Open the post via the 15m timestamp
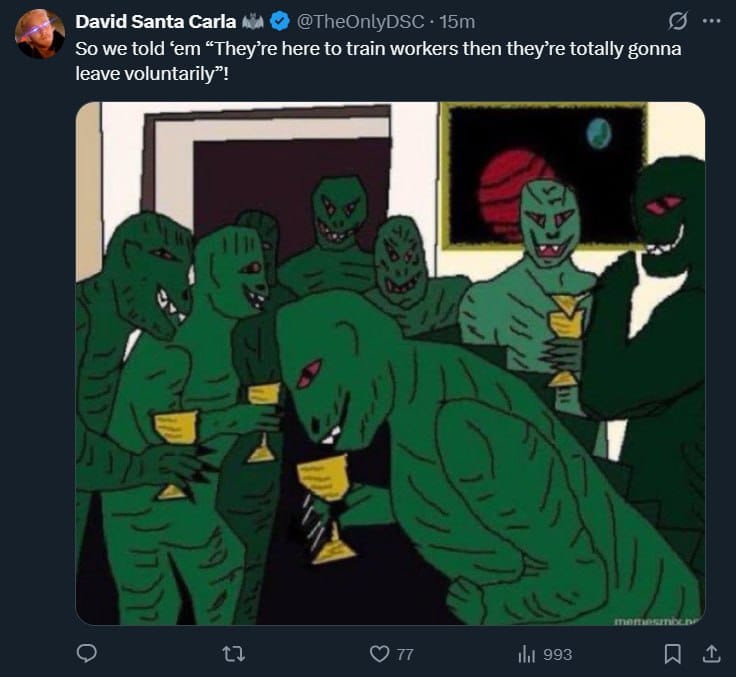The width and height of the screenshot is (736, 677). [457, 21]
